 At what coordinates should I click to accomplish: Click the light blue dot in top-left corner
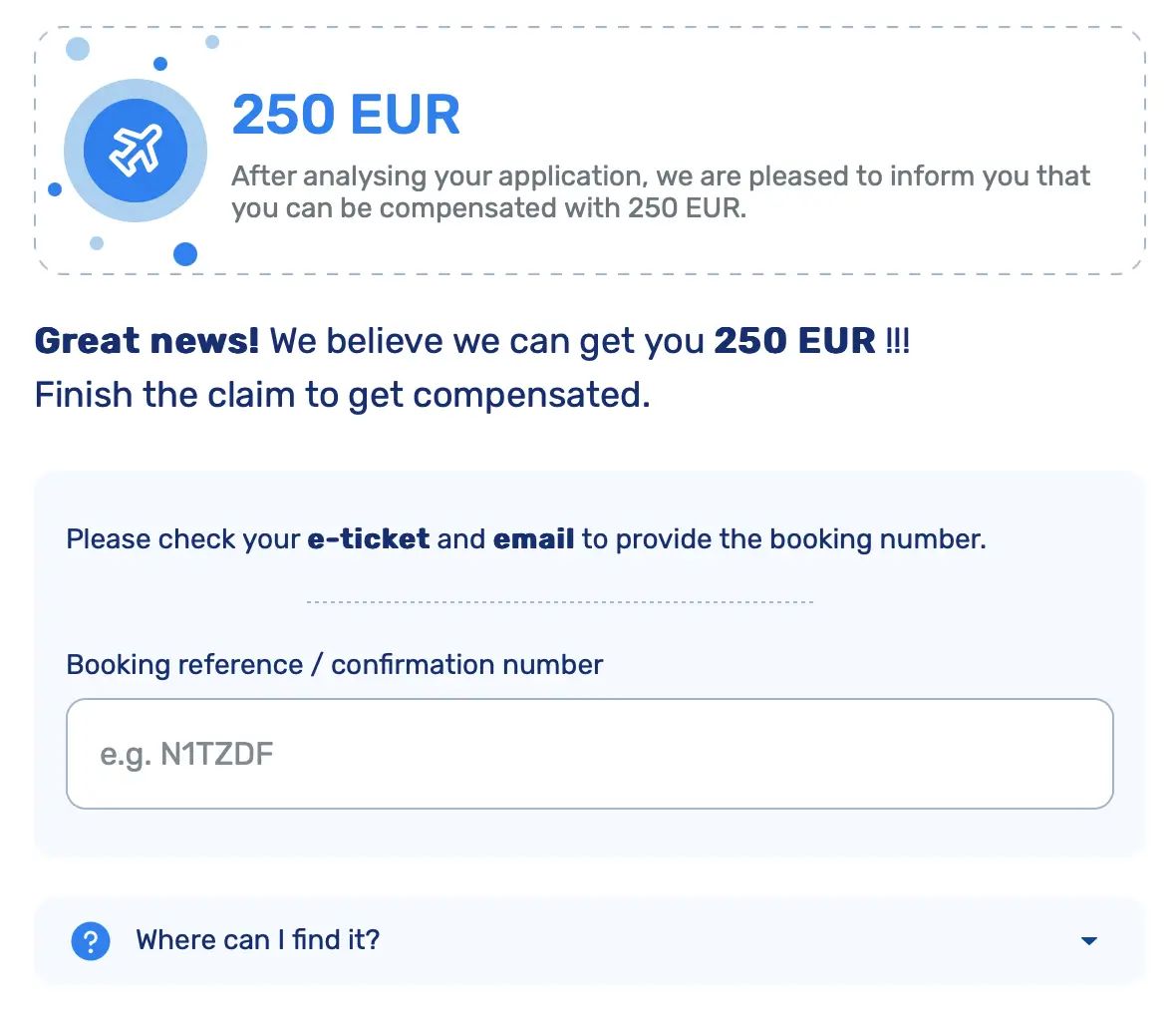pos(78,49)
